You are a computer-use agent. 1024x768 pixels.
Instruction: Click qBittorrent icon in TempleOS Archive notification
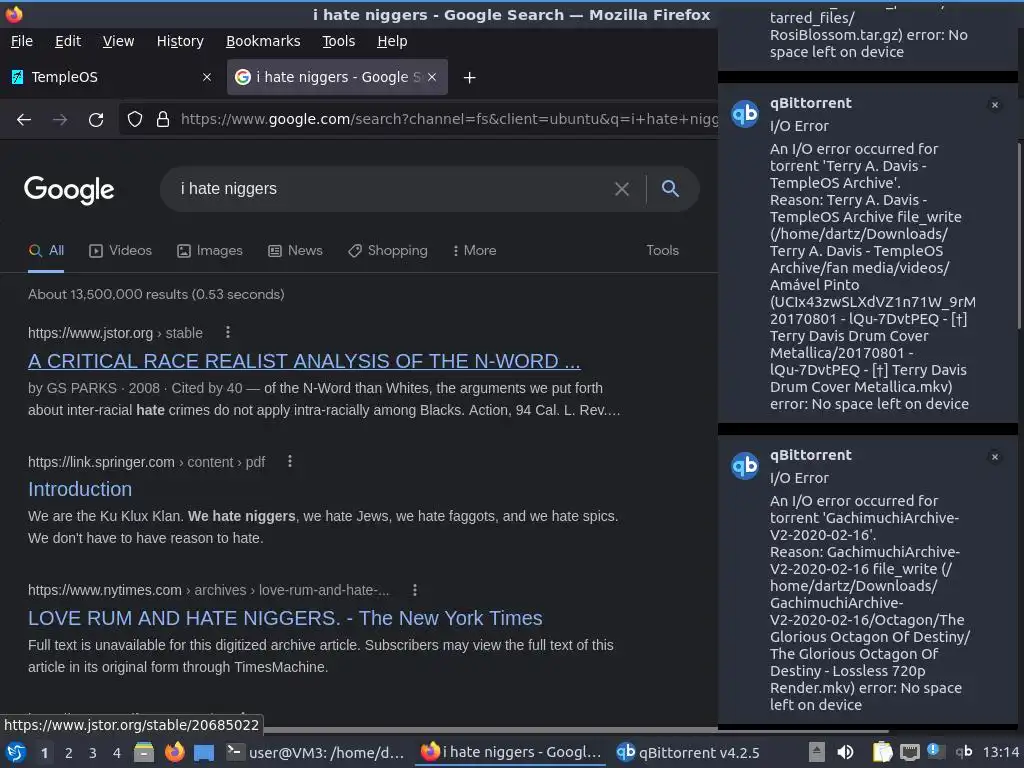click(x=745, y=114)
